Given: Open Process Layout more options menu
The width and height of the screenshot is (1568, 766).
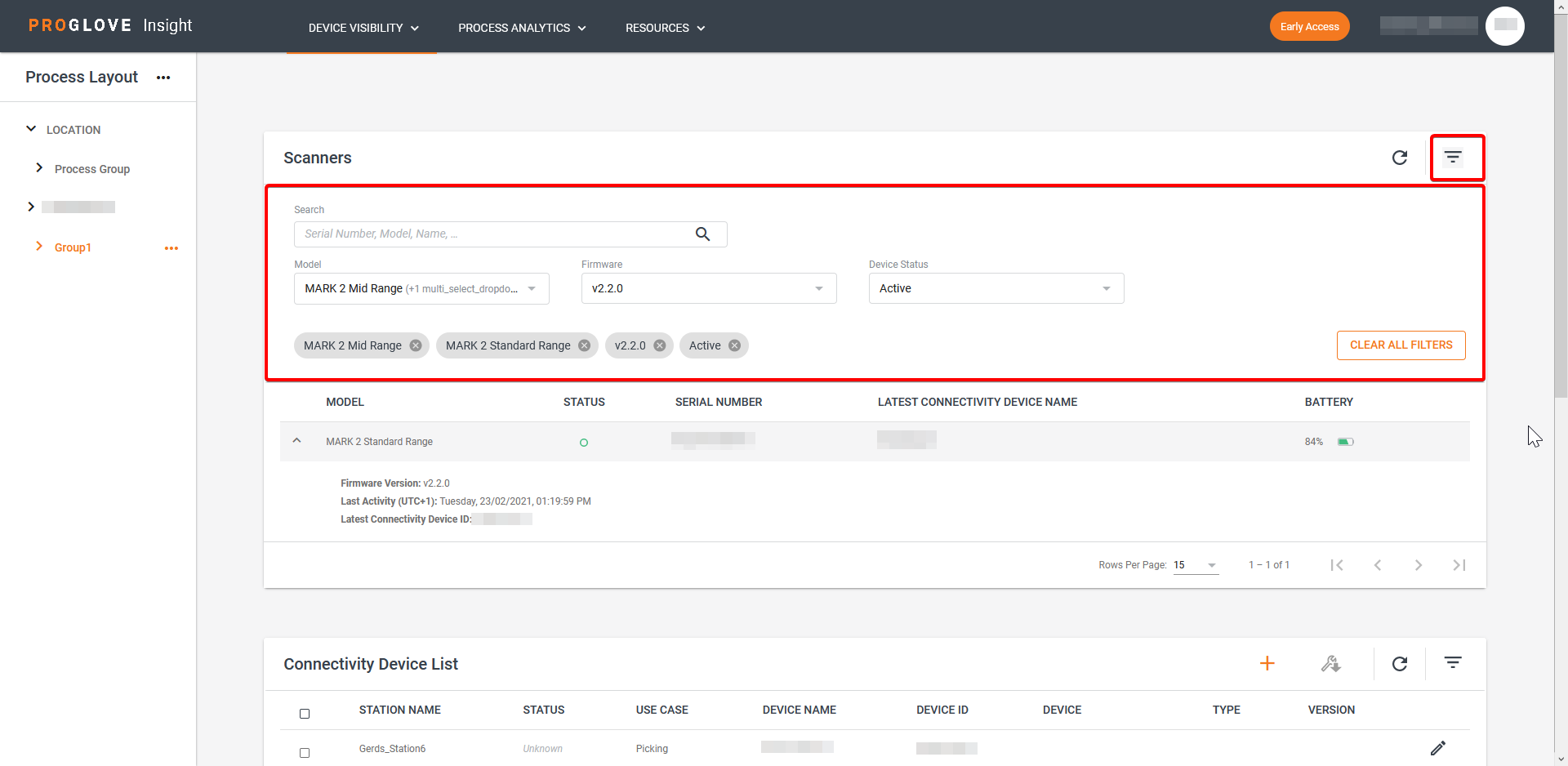Looking at the screenshot, I should pyautogui.click(x=163, y=78).
